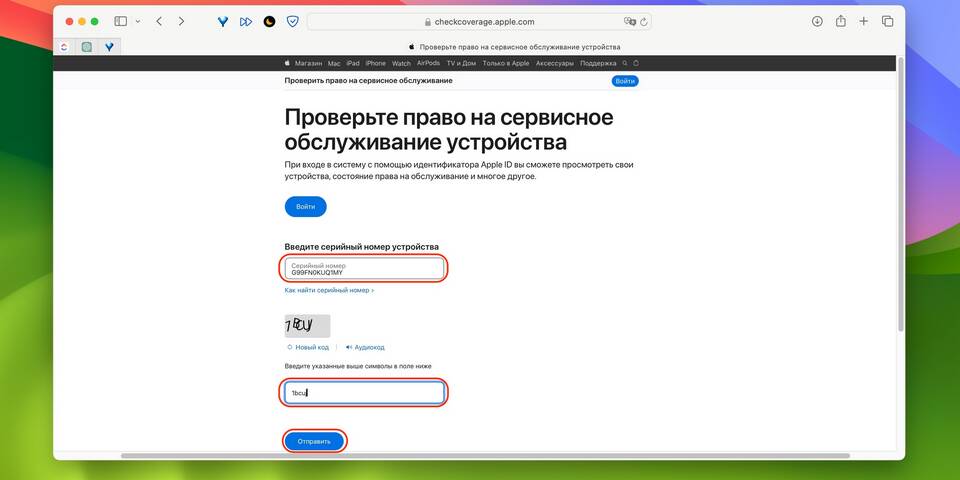Open Watch in the Apple navigation bar

401,63
